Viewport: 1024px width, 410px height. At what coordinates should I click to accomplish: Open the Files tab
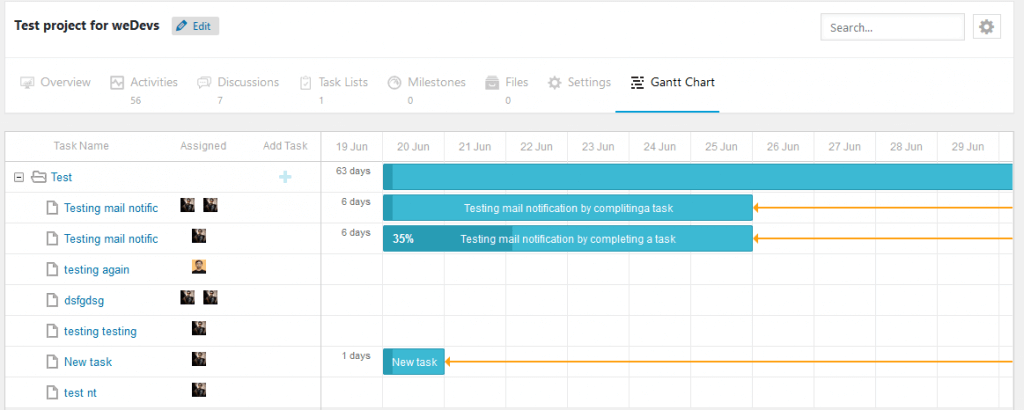pyautogui.click(x=507, y=82)
